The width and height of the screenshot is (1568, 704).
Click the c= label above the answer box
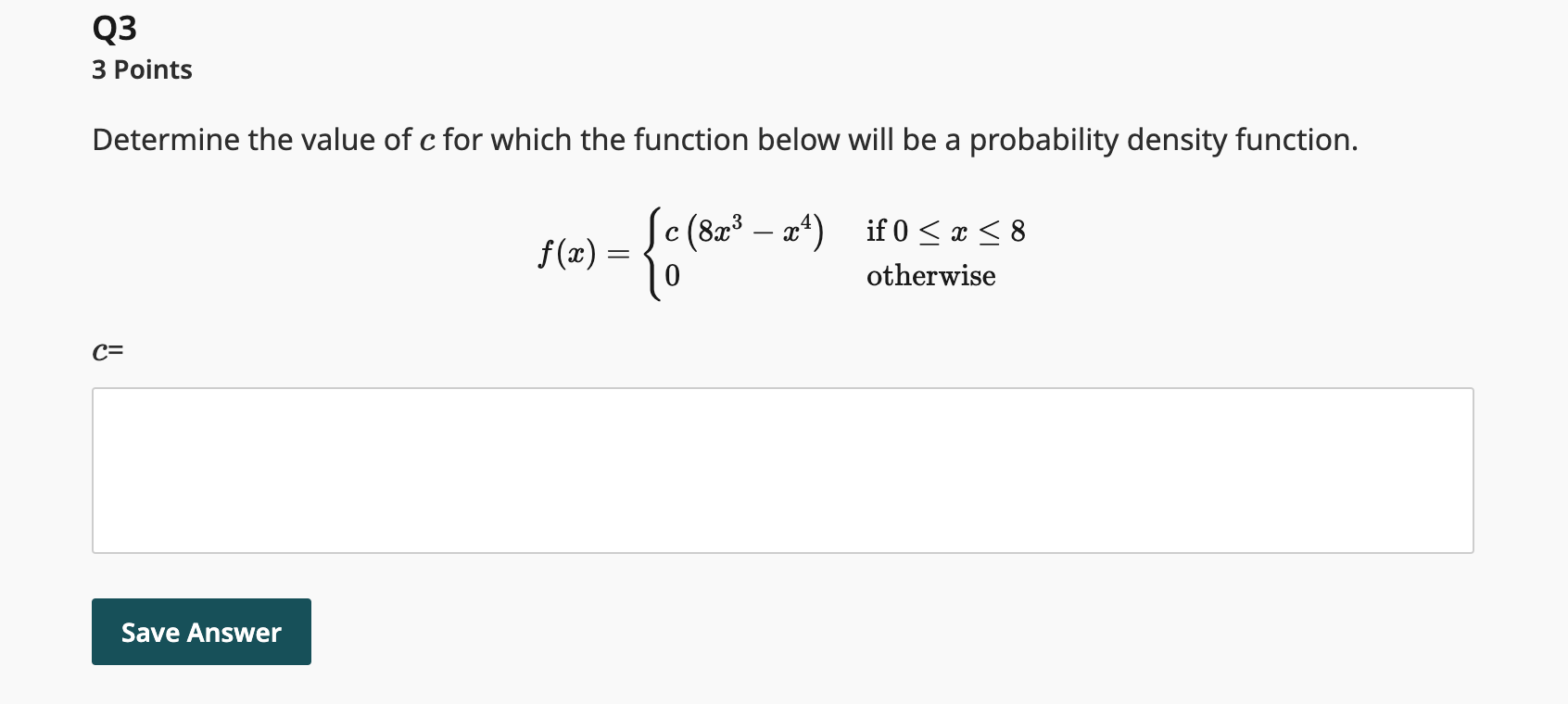107,350
